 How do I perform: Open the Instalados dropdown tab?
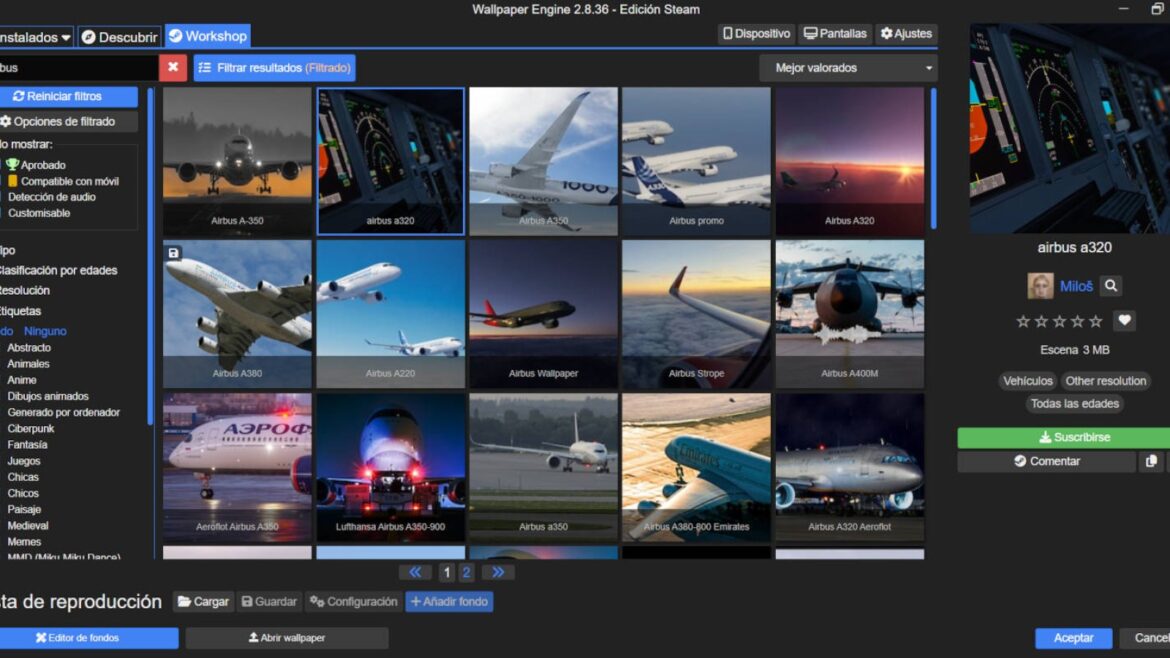point(34,37)
